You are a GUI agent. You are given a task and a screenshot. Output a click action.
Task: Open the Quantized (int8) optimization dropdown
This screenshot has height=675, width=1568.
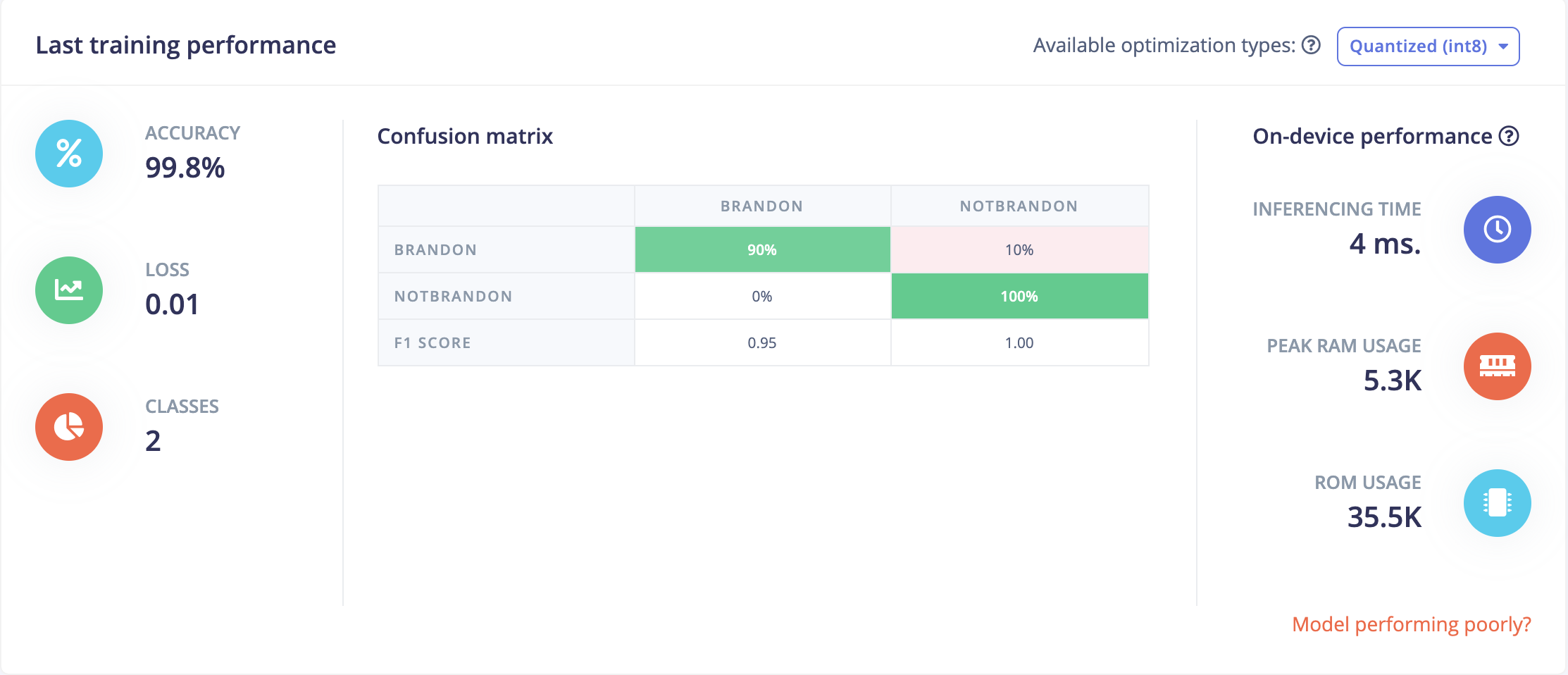(1428, 47)
